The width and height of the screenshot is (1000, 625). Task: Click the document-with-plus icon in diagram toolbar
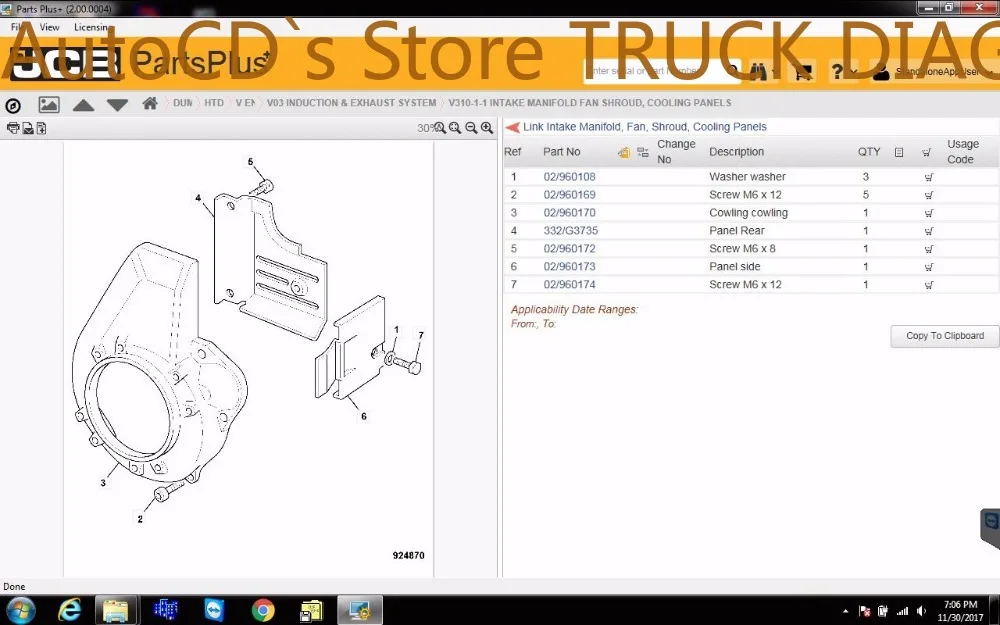coord(41,128)
